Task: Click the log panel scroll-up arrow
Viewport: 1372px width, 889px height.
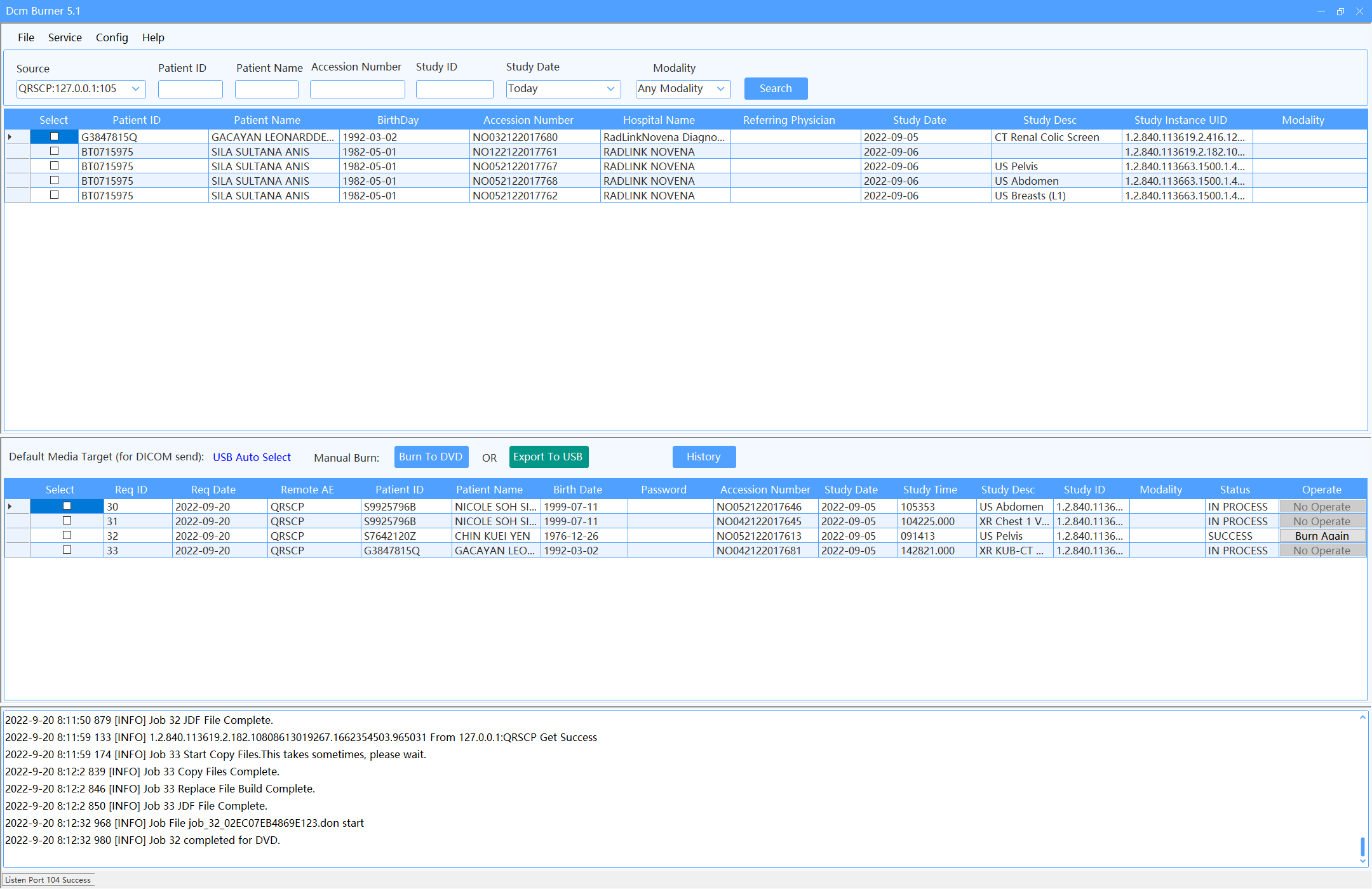Action: coord(1362,718)
